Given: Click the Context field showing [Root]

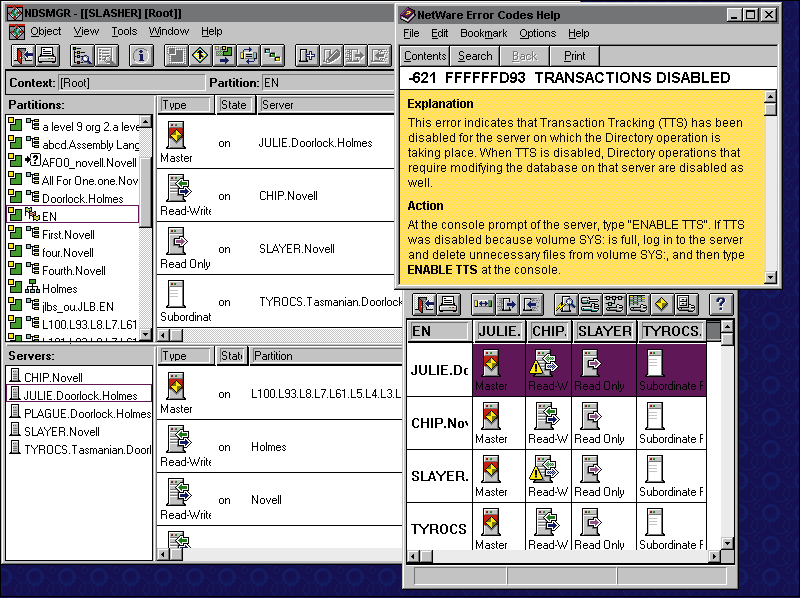Looking at the screenshot, I should coord(132,83).
